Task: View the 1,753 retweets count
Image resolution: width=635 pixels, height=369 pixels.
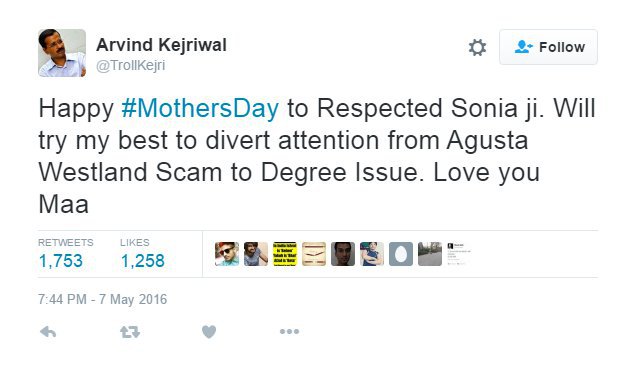Action: coord(61,260)
